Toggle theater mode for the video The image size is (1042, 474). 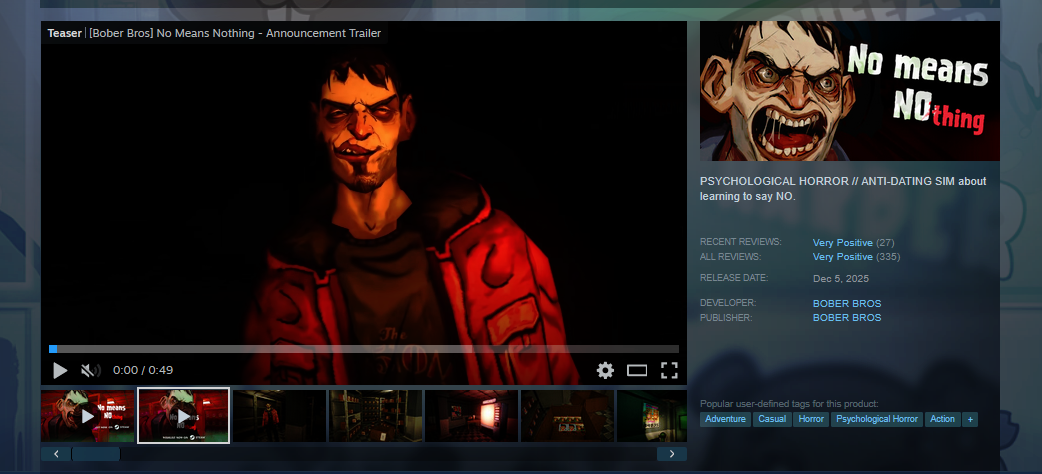click(x=637, y=370)
